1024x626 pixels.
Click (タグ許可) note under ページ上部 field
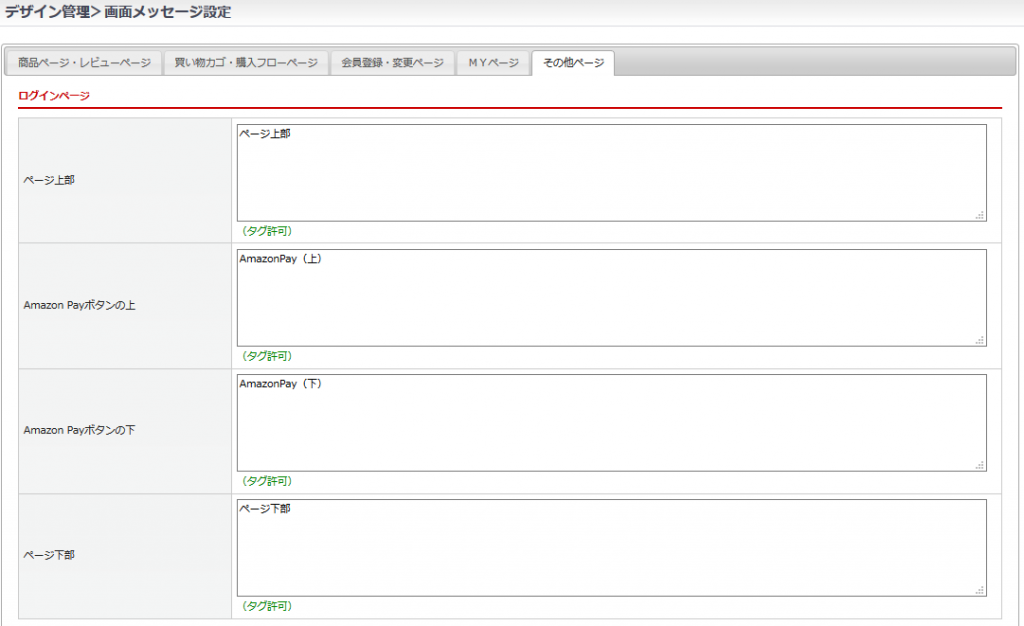pyautogui.click(x=266, y=231)
